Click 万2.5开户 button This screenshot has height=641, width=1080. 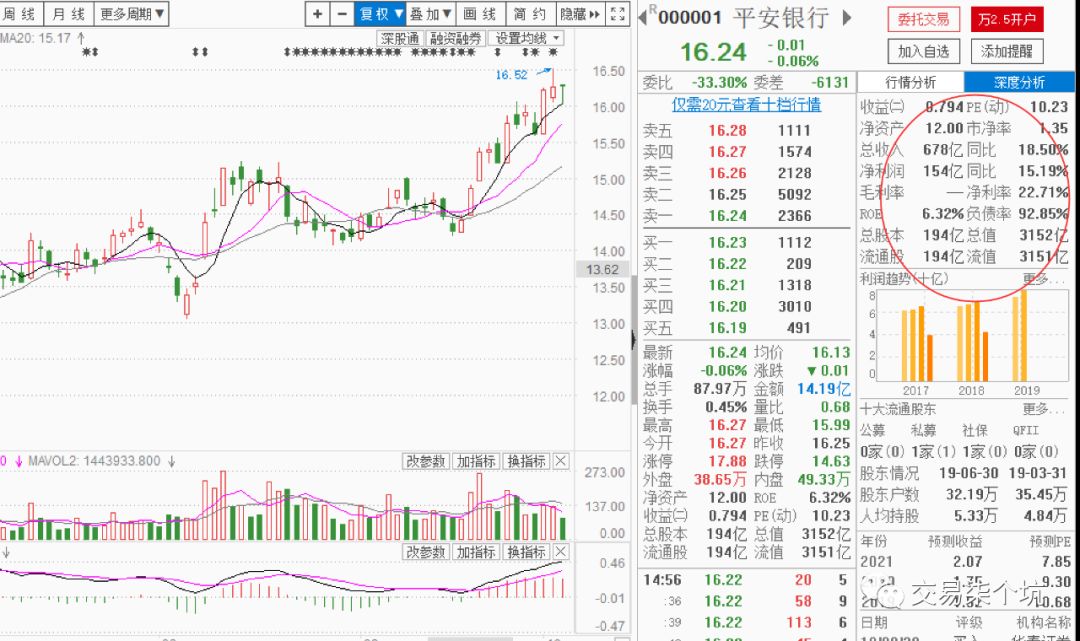[1007, 19]
